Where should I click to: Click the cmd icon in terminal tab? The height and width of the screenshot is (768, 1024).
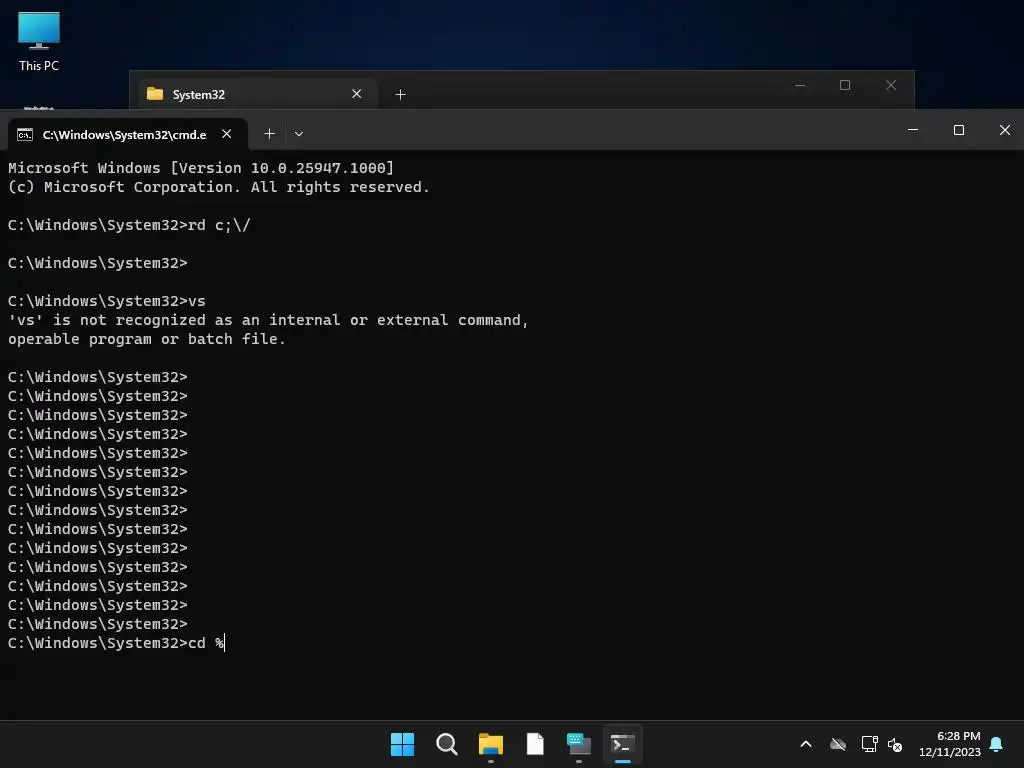(x=25, y=135)
